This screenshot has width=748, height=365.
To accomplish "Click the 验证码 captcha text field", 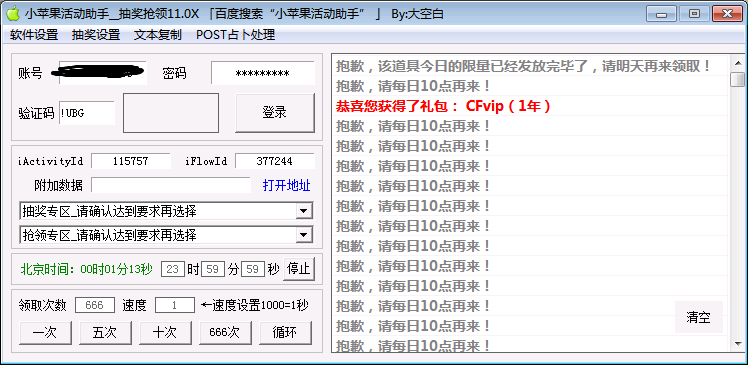I will point(87,113).
